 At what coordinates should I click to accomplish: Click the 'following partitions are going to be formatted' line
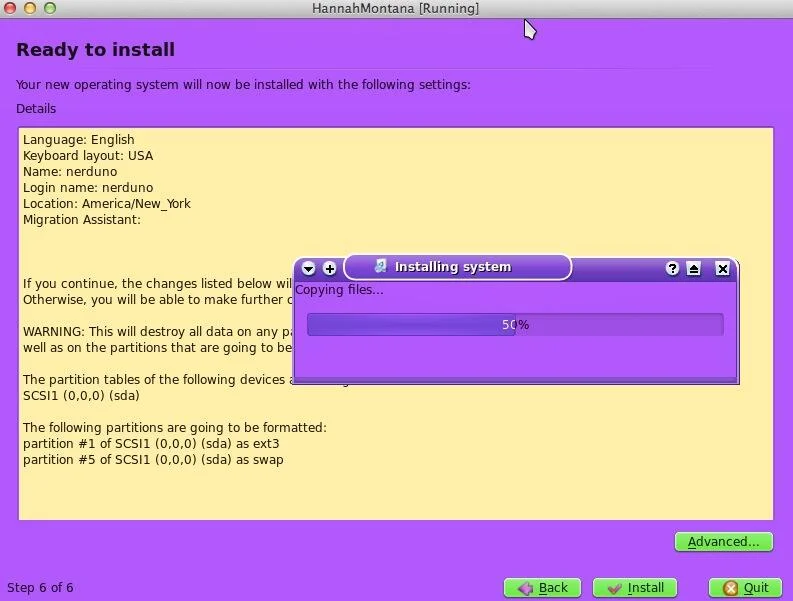pos(175,427)
